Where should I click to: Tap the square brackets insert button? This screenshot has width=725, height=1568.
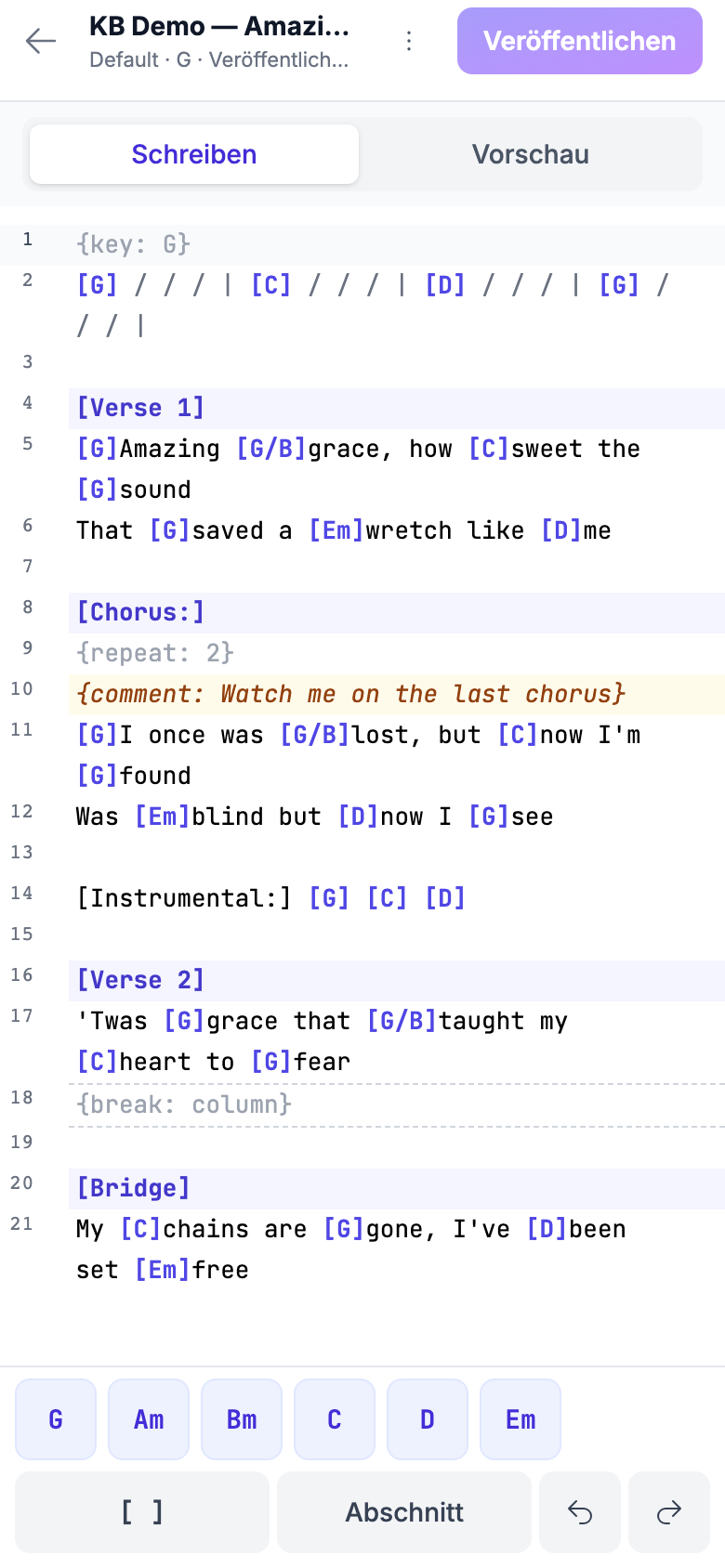(x=142, y=1512)
